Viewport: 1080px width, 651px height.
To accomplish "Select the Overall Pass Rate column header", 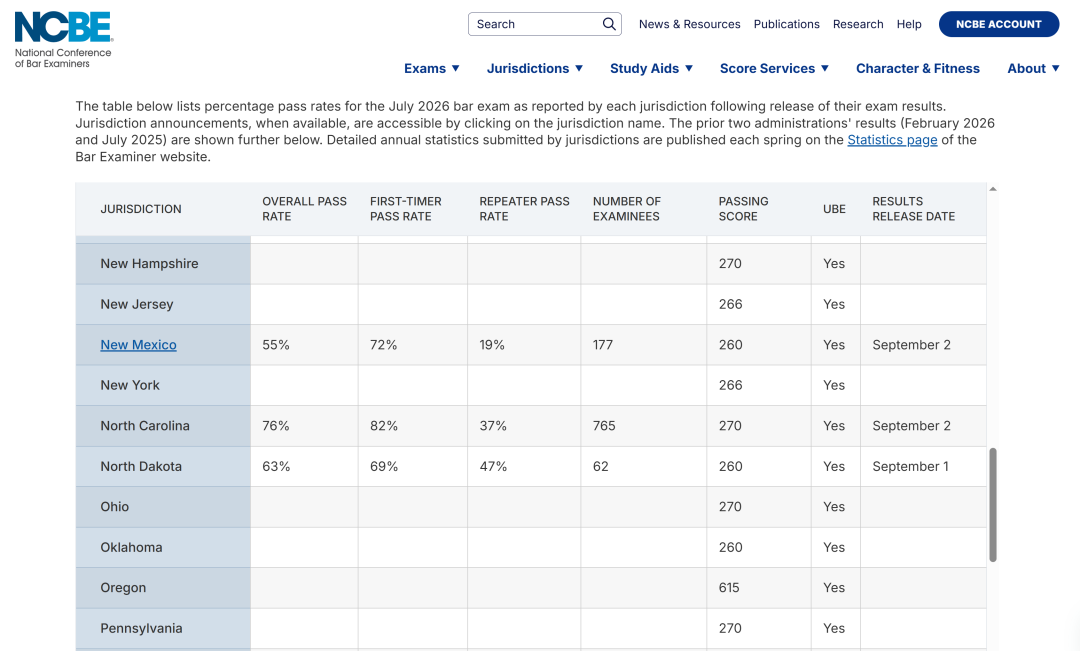I will point(304,209).
